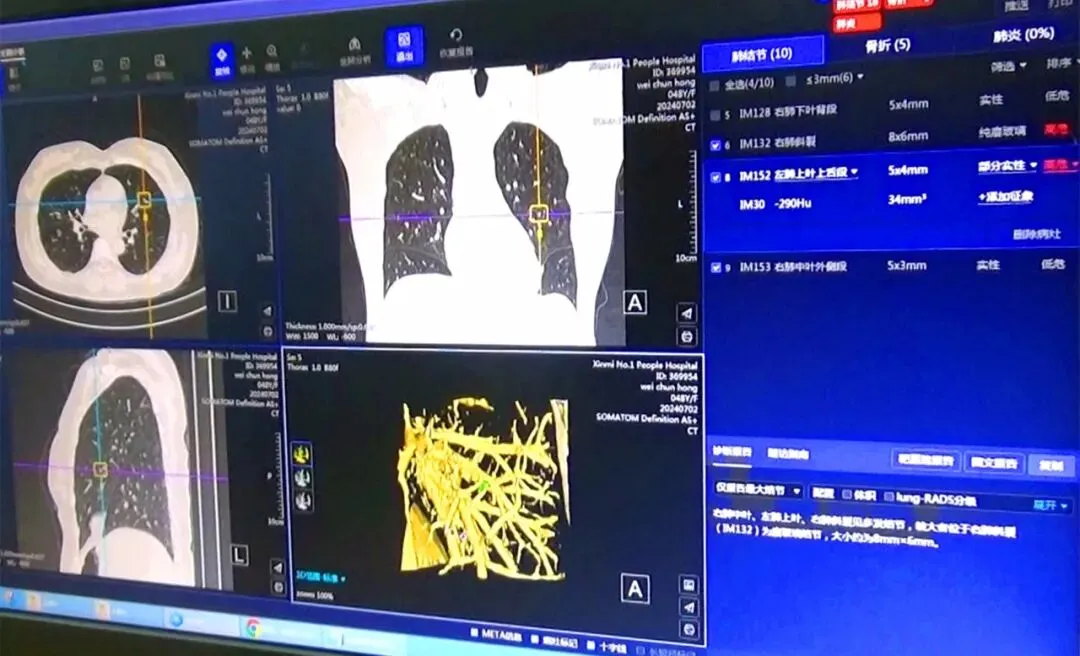Click the second outlined report button
The width and height of the screenshot is (1080, 656).
[x=995, y=463]
